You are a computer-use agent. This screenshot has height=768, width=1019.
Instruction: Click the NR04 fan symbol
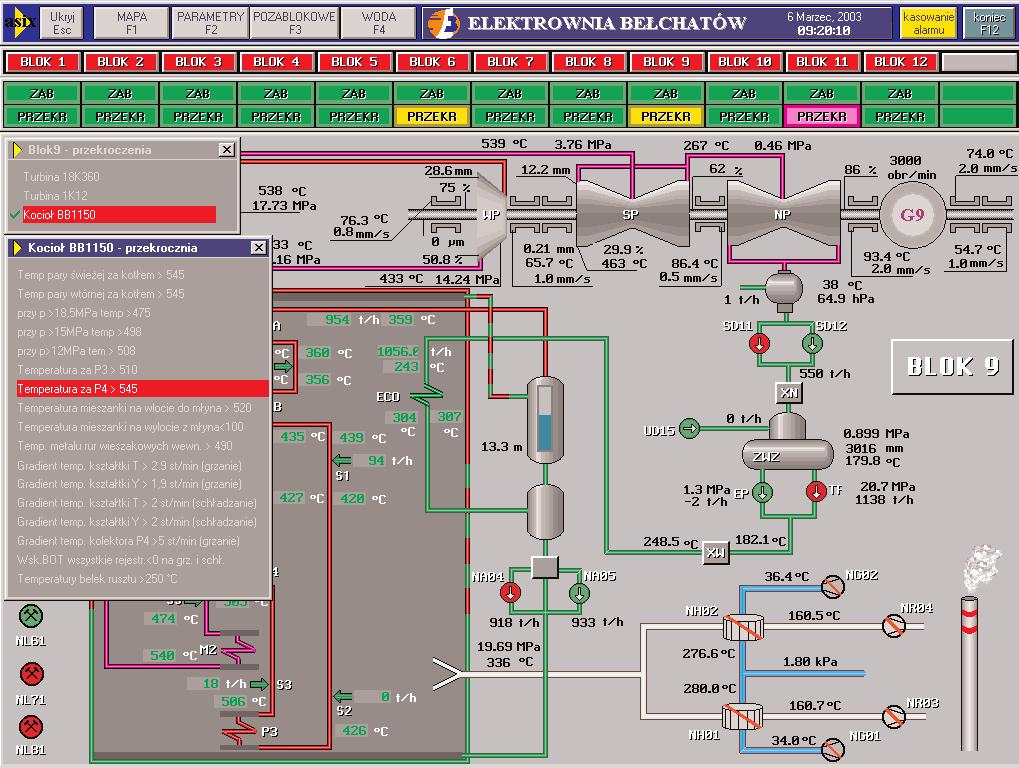(x=894, y=625)
